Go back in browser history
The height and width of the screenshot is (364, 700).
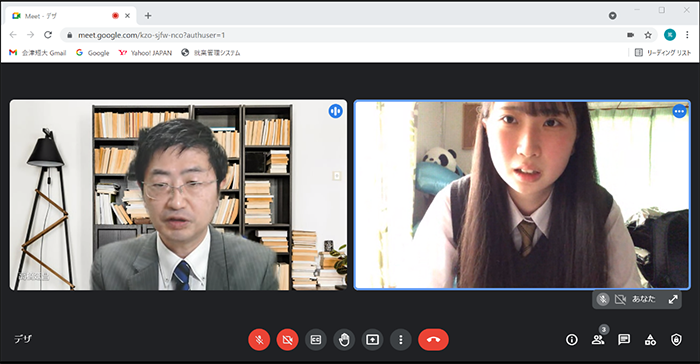[x=13, y=35]
